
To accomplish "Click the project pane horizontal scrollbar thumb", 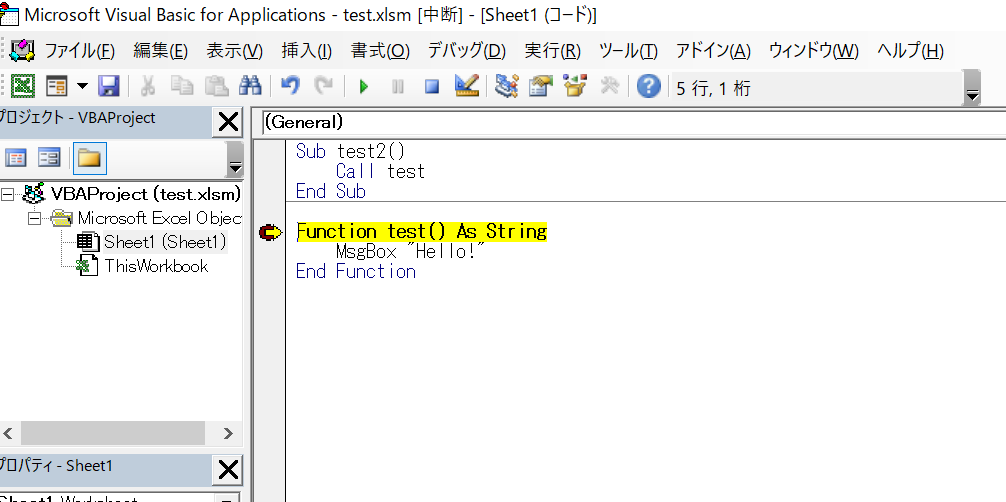I will point(113,433).
